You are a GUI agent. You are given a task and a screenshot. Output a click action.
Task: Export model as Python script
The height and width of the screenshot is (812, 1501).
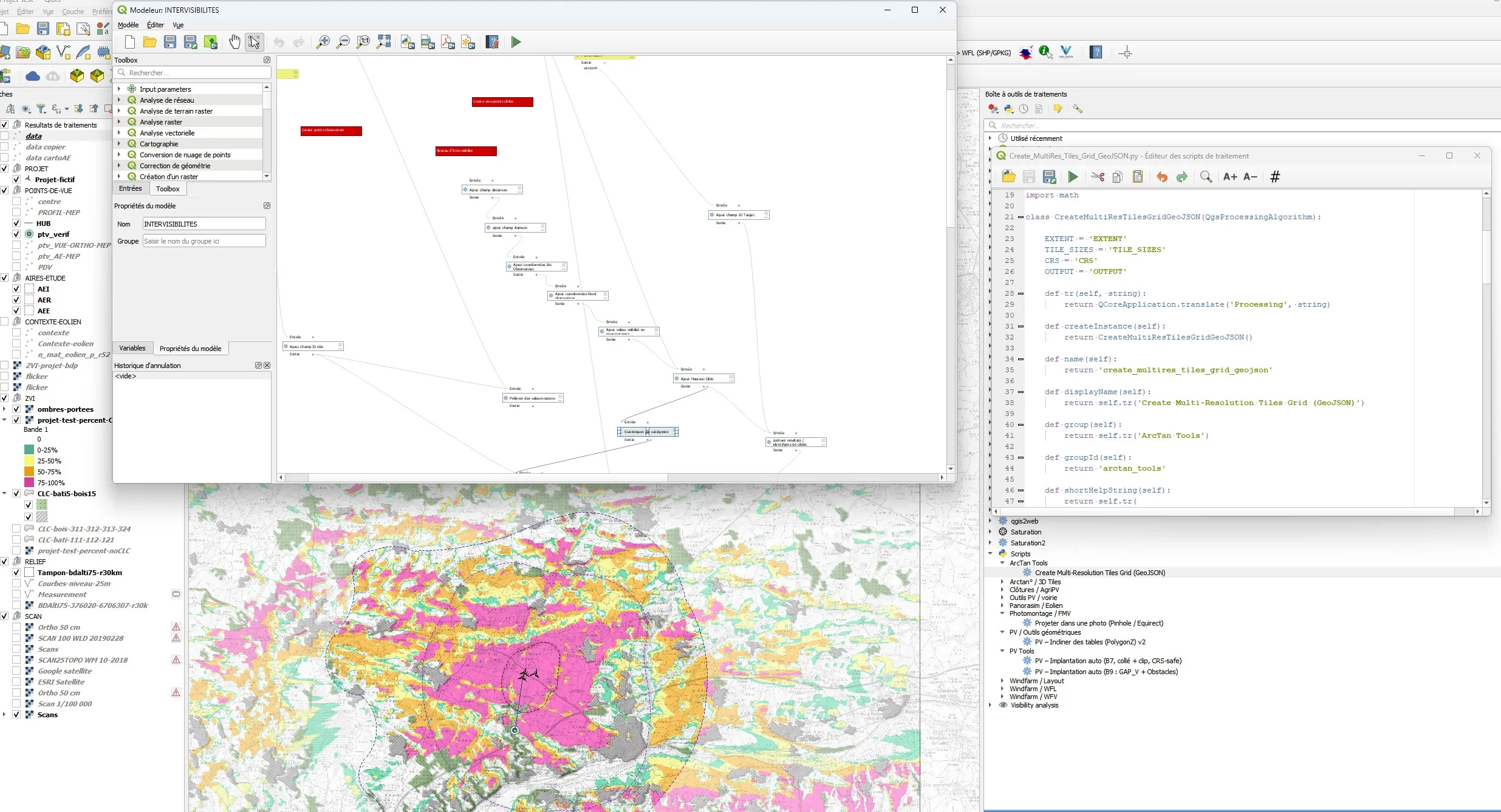click(x=408, y=42)
